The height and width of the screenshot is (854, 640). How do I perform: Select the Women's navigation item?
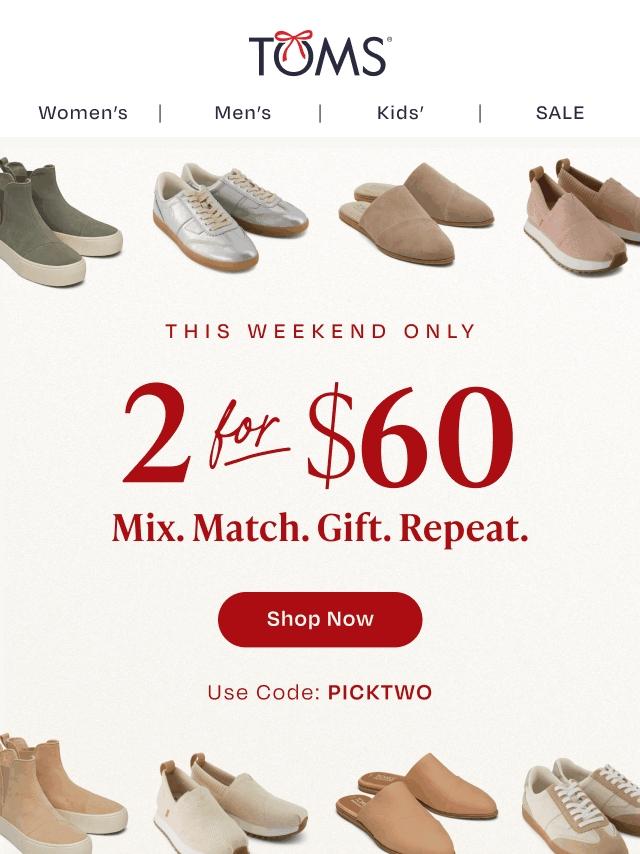click(83, 113)
